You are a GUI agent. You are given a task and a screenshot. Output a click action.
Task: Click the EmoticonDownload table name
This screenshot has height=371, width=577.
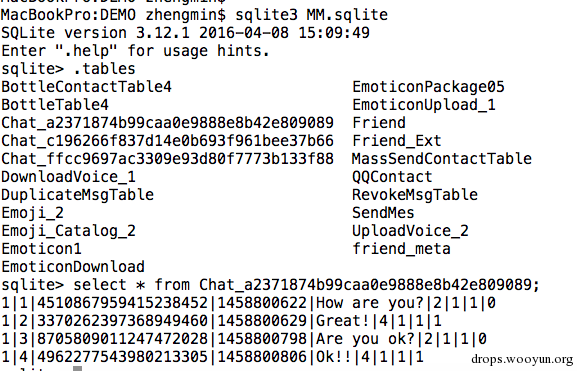coord(73,267)
